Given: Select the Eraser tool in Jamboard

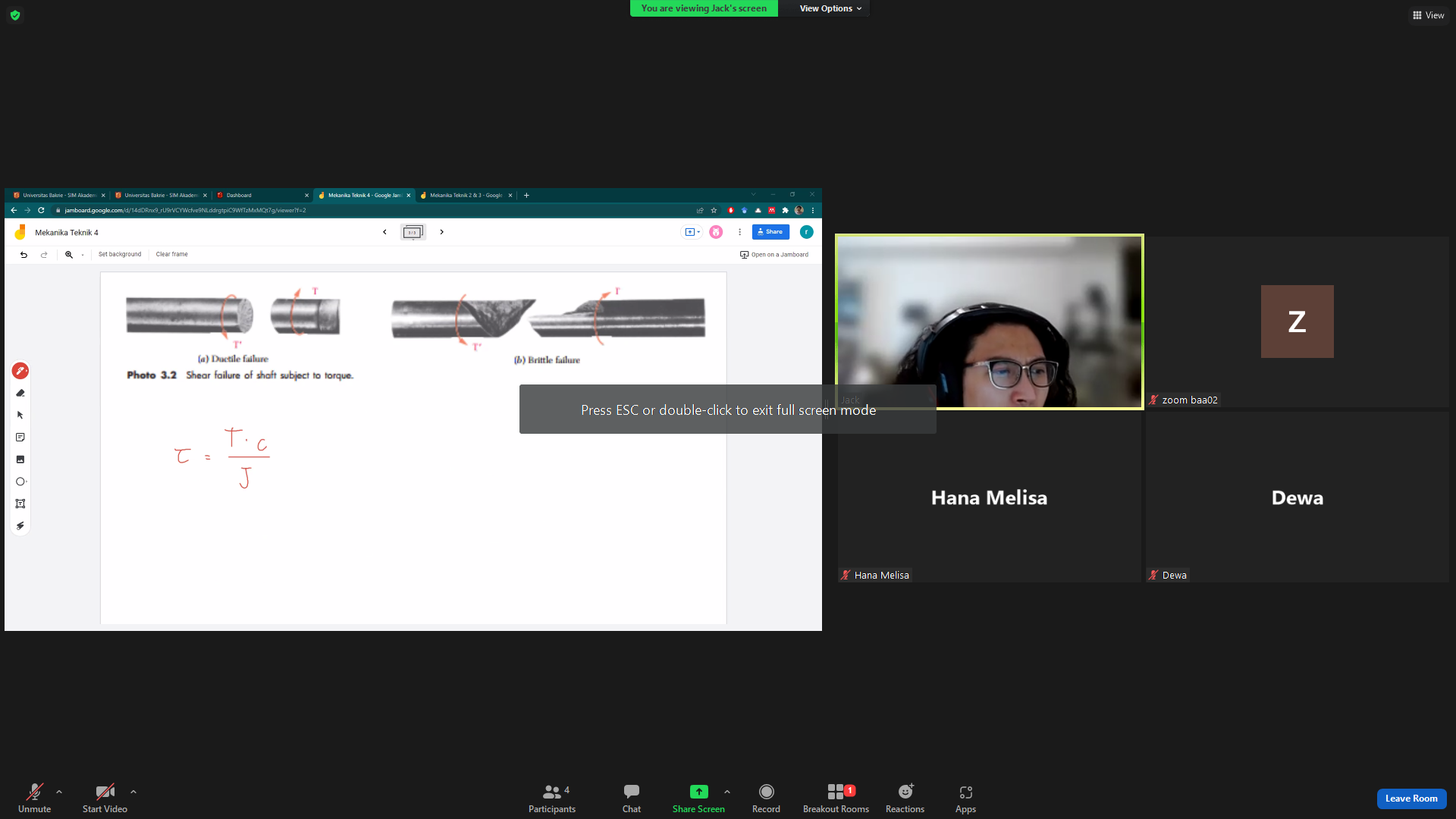Looking at the screenshot, I should (x=20, y=393).
